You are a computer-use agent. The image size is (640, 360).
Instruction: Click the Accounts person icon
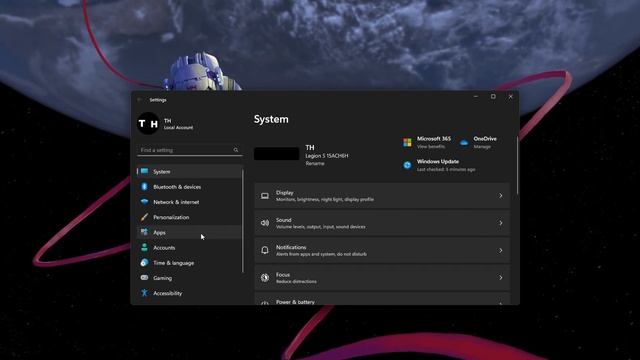click(x=144, y=247)
